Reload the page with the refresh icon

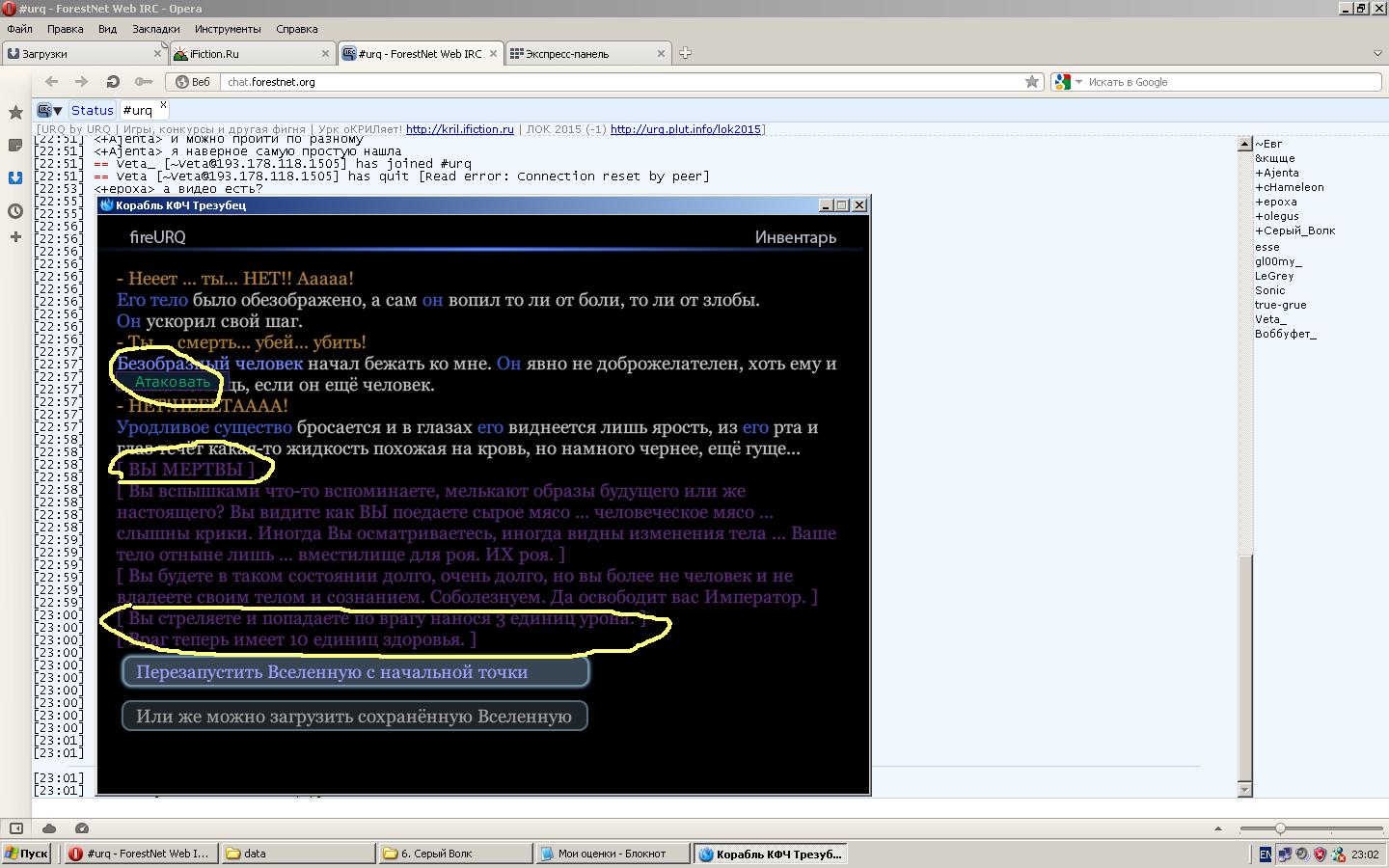coord(113,82)
